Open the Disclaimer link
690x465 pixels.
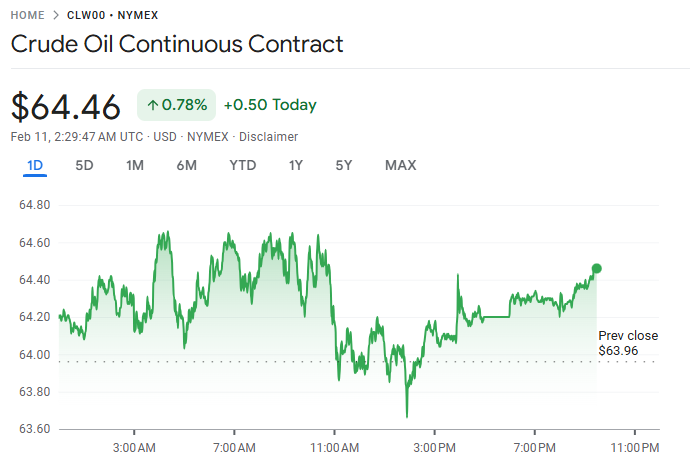coord(268,136)
